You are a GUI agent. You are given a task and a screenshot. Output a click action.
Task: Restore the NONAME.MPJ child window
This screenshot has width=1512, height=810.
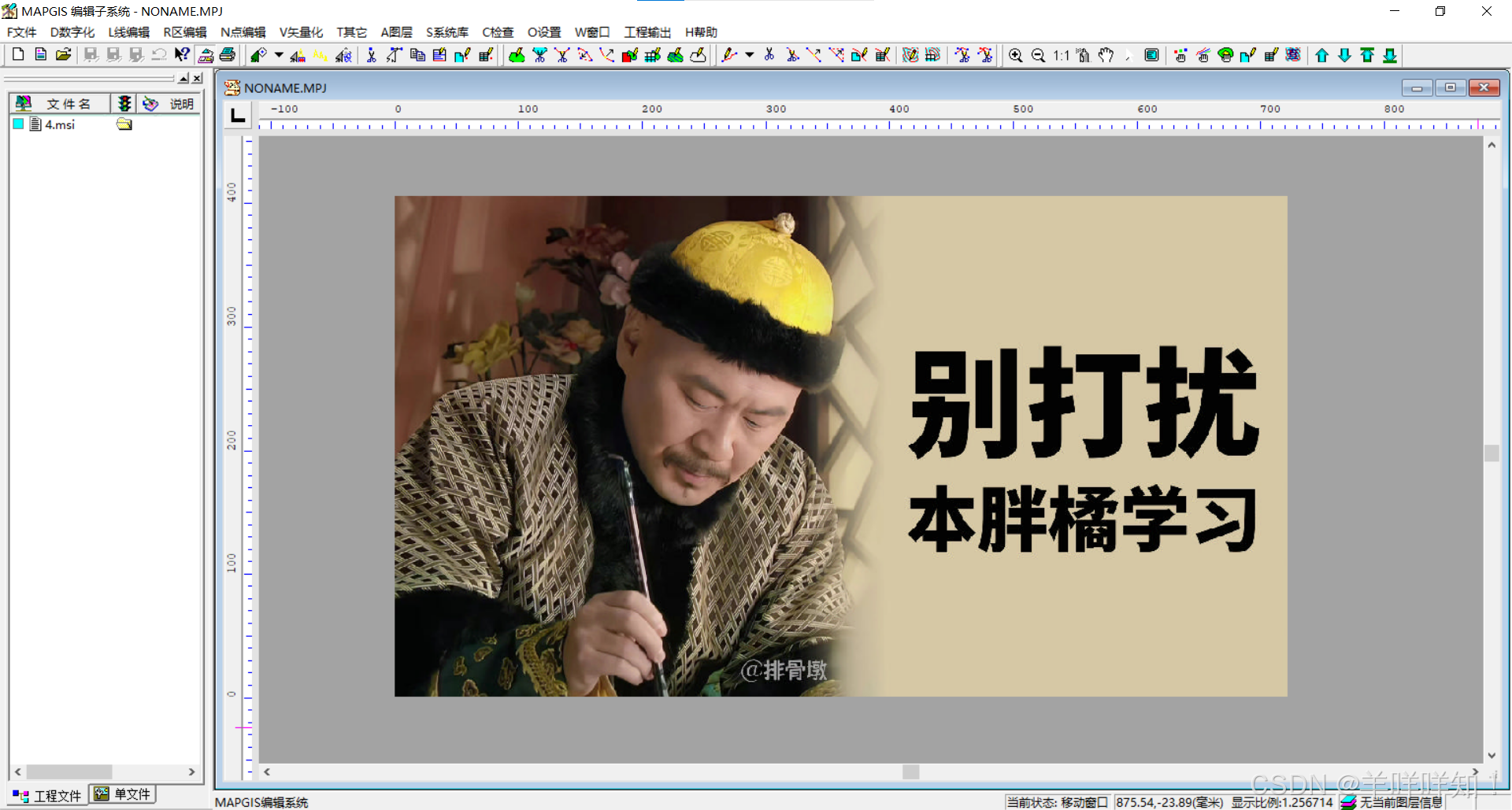[x=1450, y=87]
